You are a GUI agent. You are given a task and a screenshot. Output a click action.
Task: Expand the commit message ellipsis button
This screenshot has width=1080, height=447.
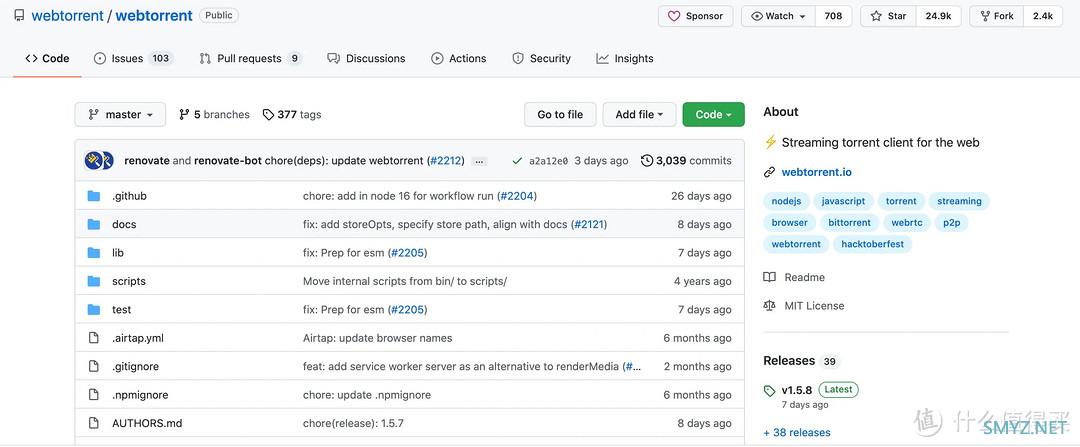pos(480,161)
